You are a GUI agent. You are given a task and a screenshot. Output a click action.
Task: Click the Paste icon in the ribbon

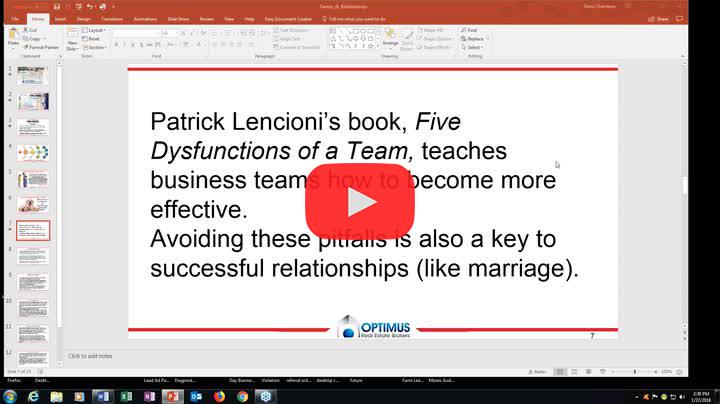tap(13, 38)
